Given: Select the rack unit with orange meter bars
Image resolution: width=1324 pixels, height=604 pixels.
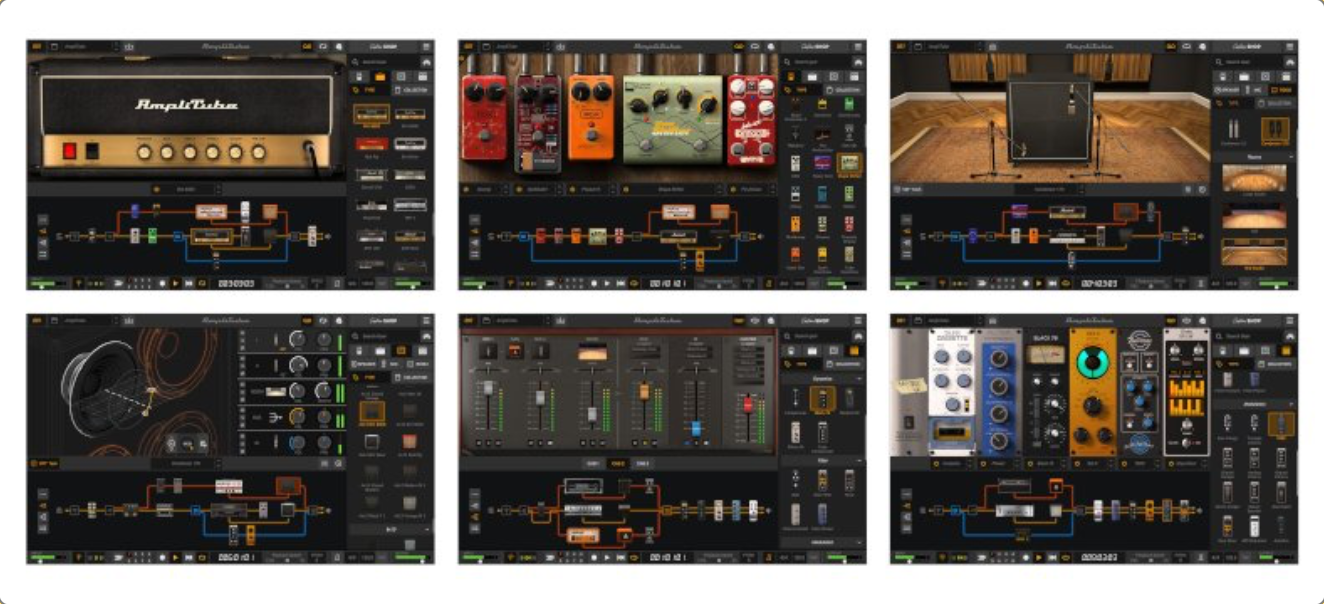Looking at the screenshot, I should [1187, 391].
